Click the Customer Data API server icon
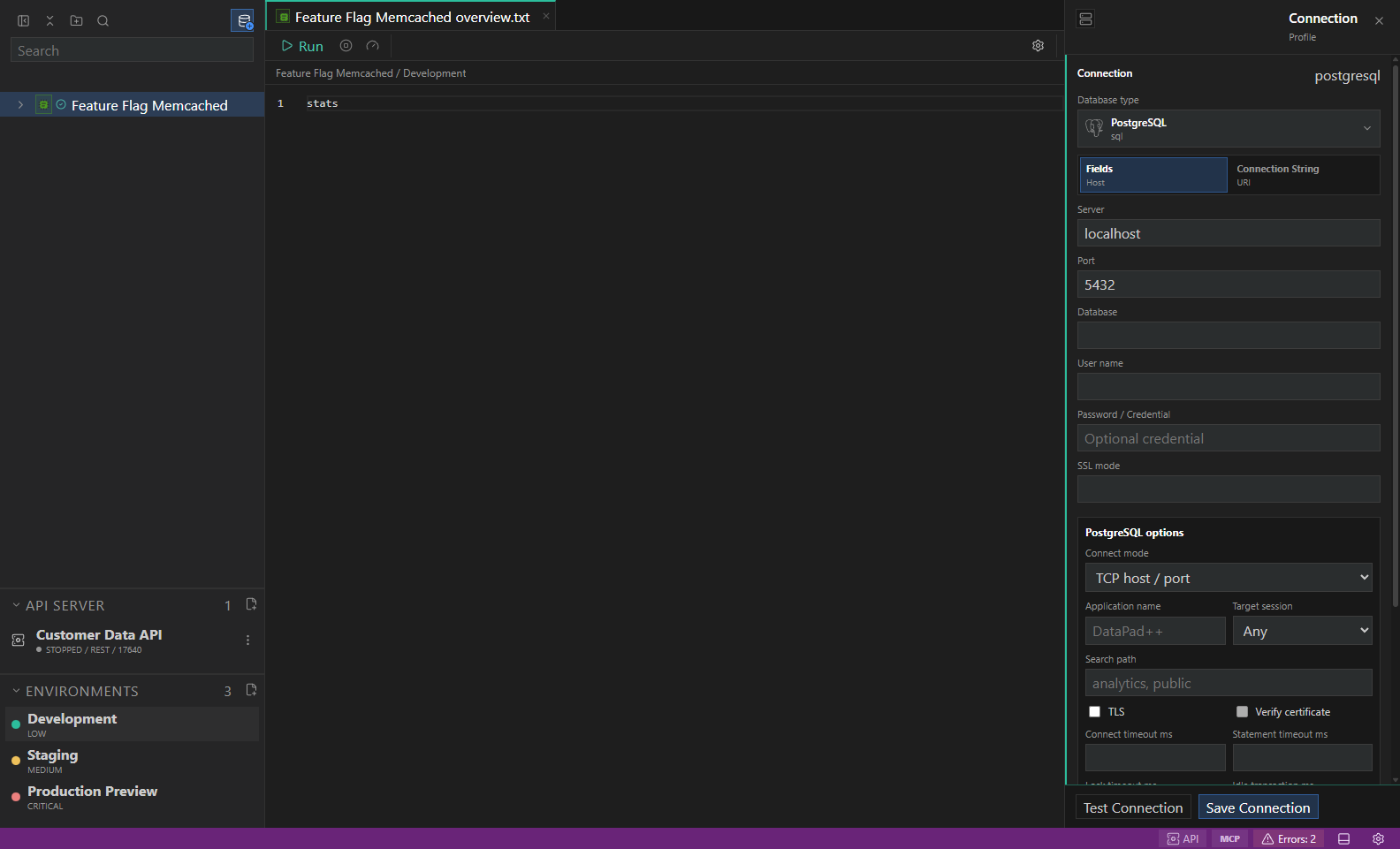This screenshot has height=849, width=1400. [18, 640]
